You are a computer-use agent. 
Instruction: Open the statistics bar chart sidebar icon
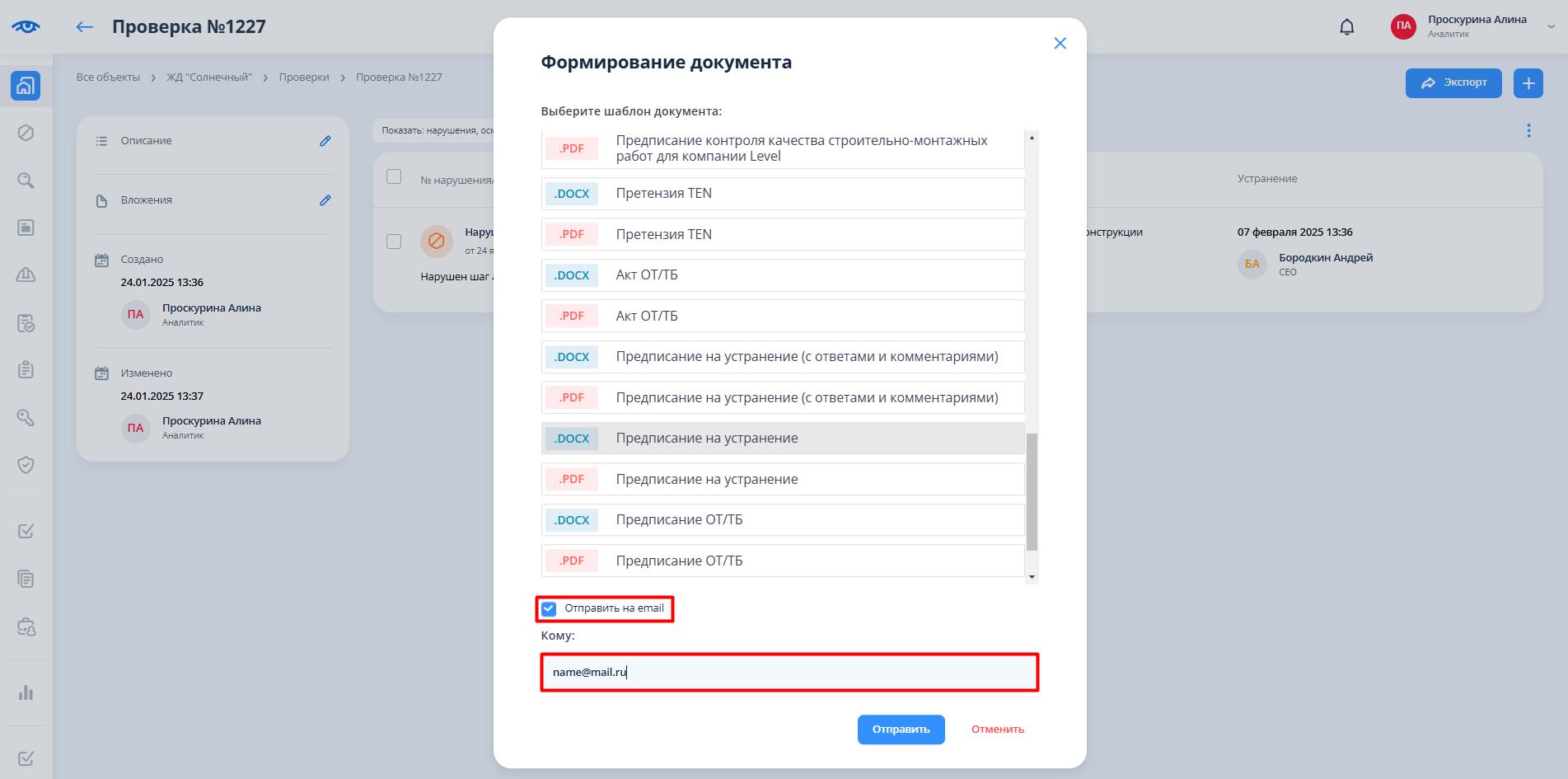[26, 692]
